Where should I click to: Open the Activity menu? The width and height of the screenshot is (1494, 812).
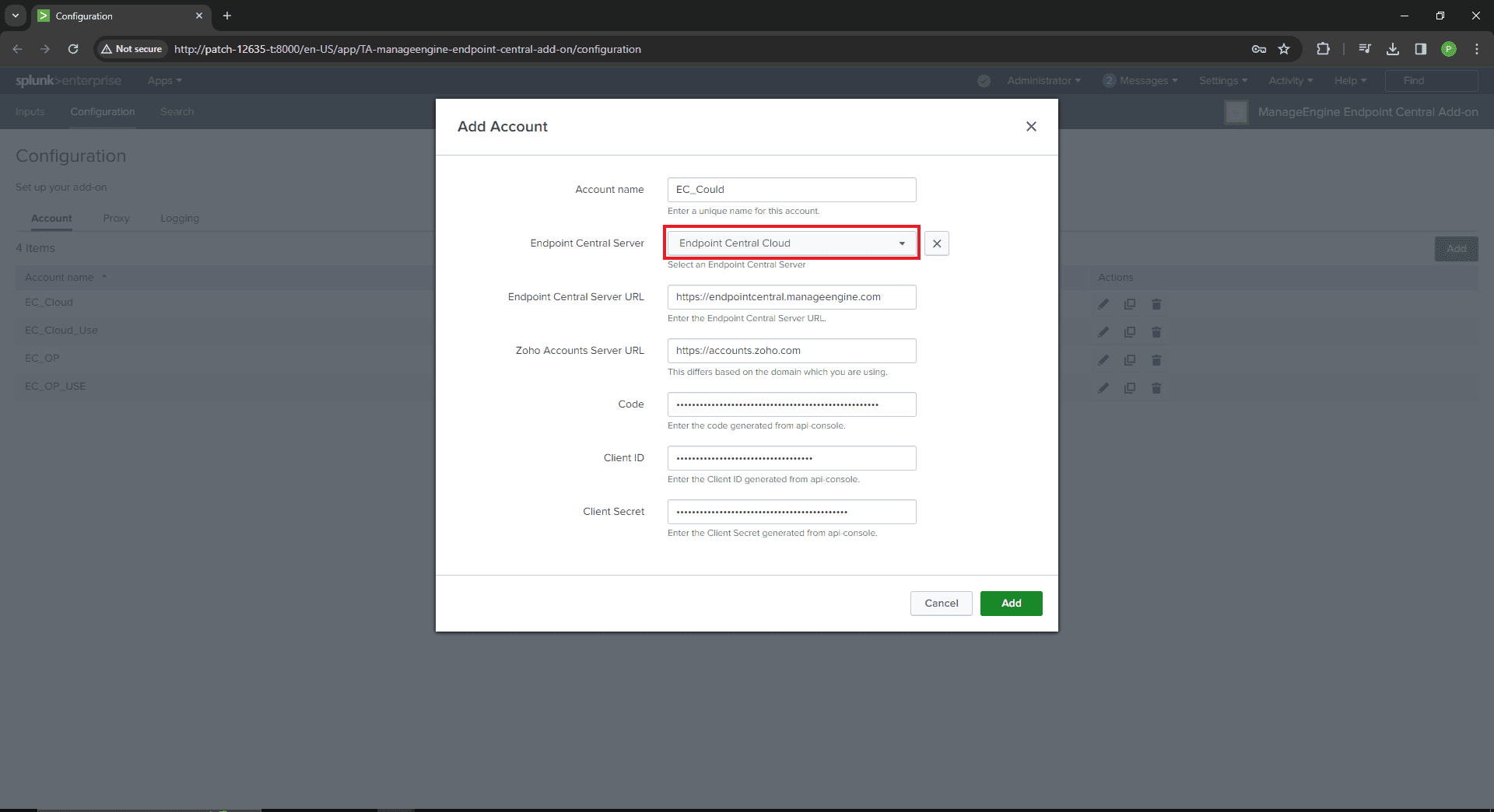click(x=1291, y=81)
